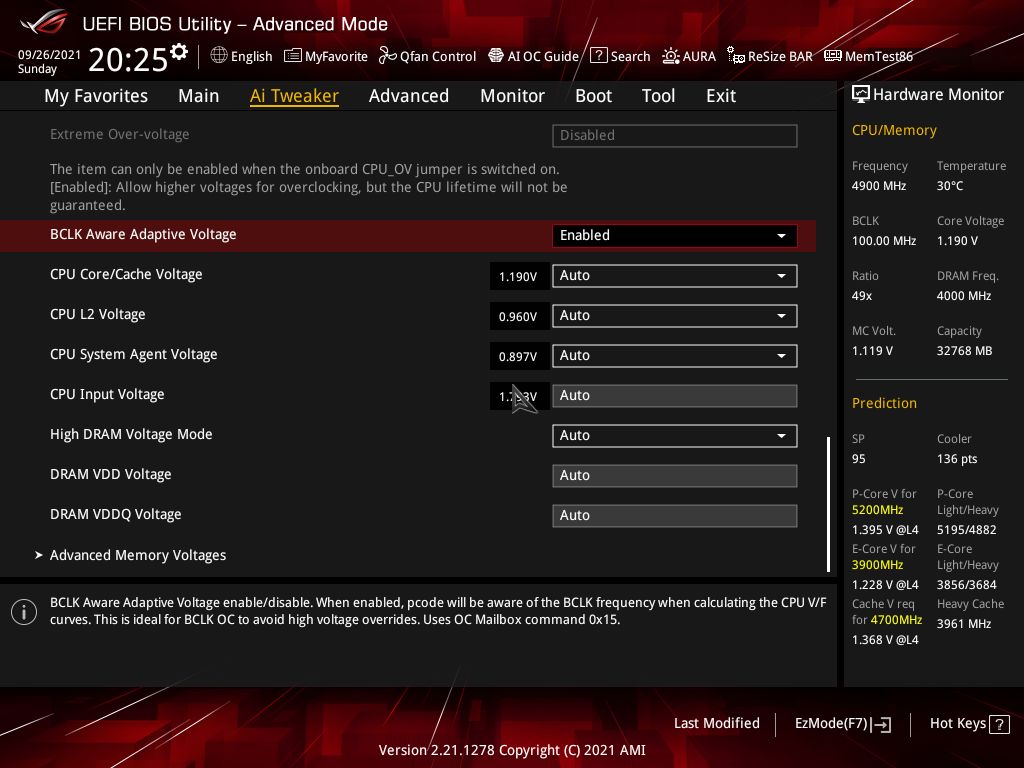Click the DRAM VDD Voltage field
This screenshot has width=1024, height=768.
(x=675, y=475)
